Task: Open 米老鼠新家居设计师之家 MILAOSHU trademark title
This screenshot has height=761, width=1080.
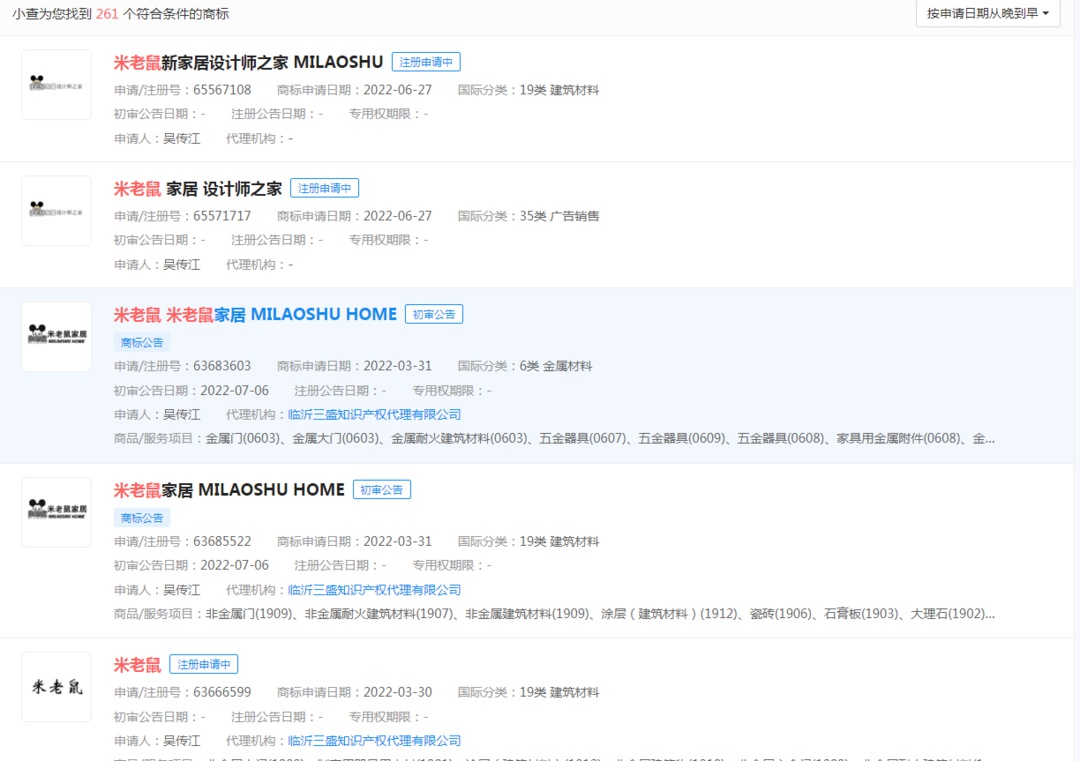Action: click(x=248, y=62)
